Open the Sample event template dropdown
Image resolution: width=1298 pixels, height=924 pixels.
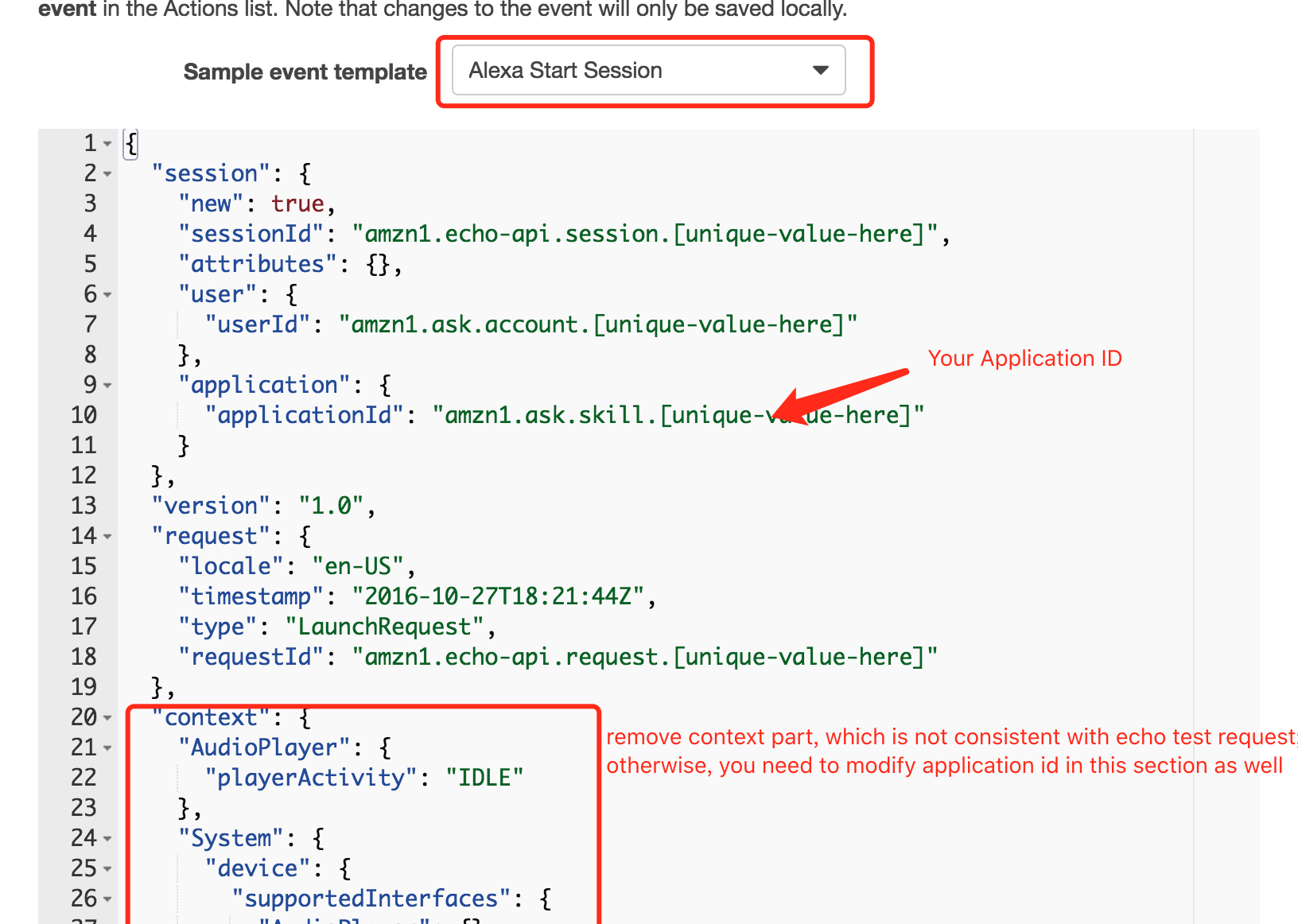tap(648, 71)
